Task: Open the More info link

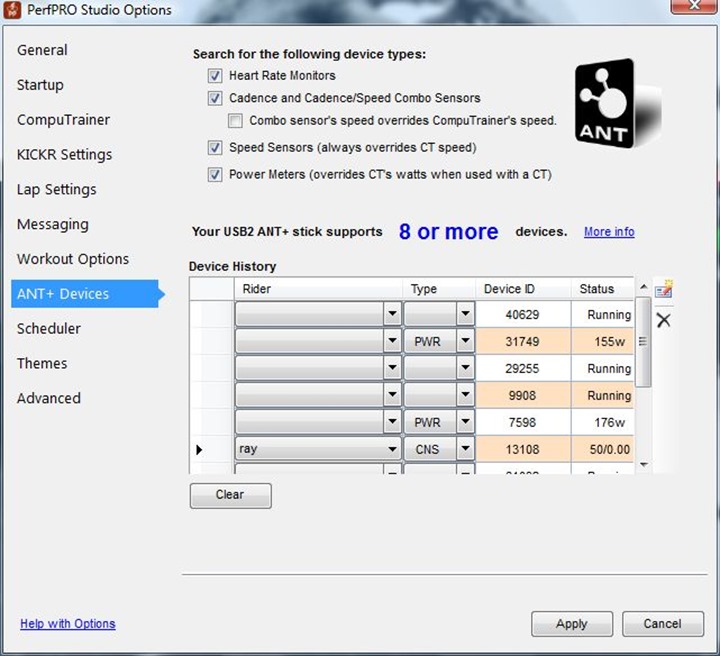Action: pyautogui.click(x=609, y=232)
